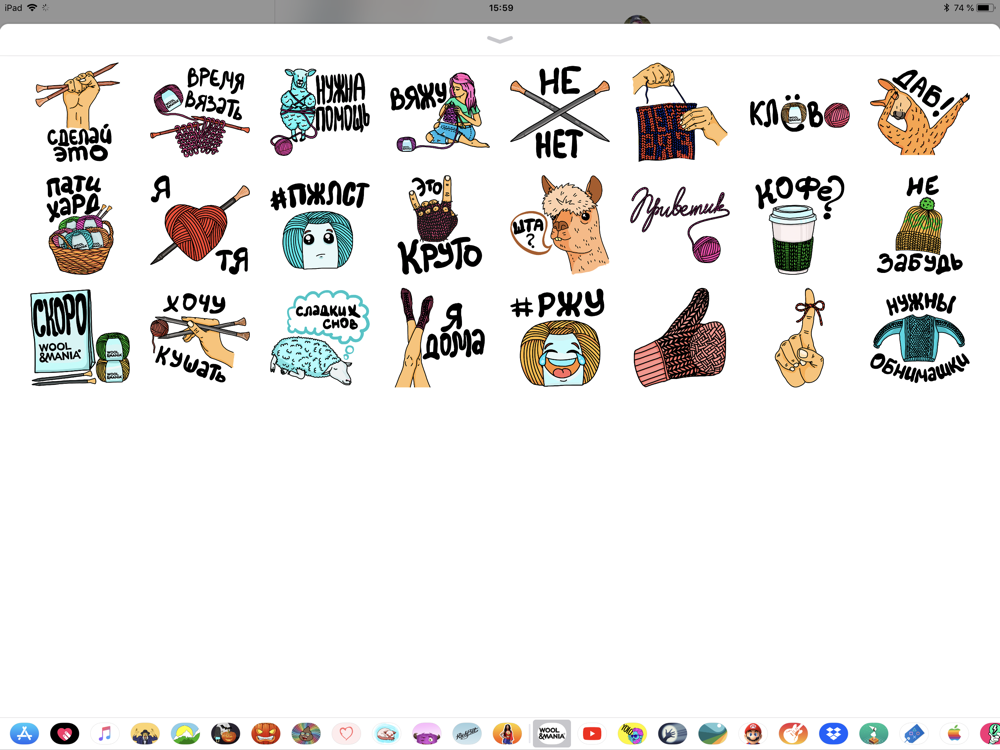
Task: Pick the 'Я дома' socks legs sticker
Action: (x=439, y=337)
